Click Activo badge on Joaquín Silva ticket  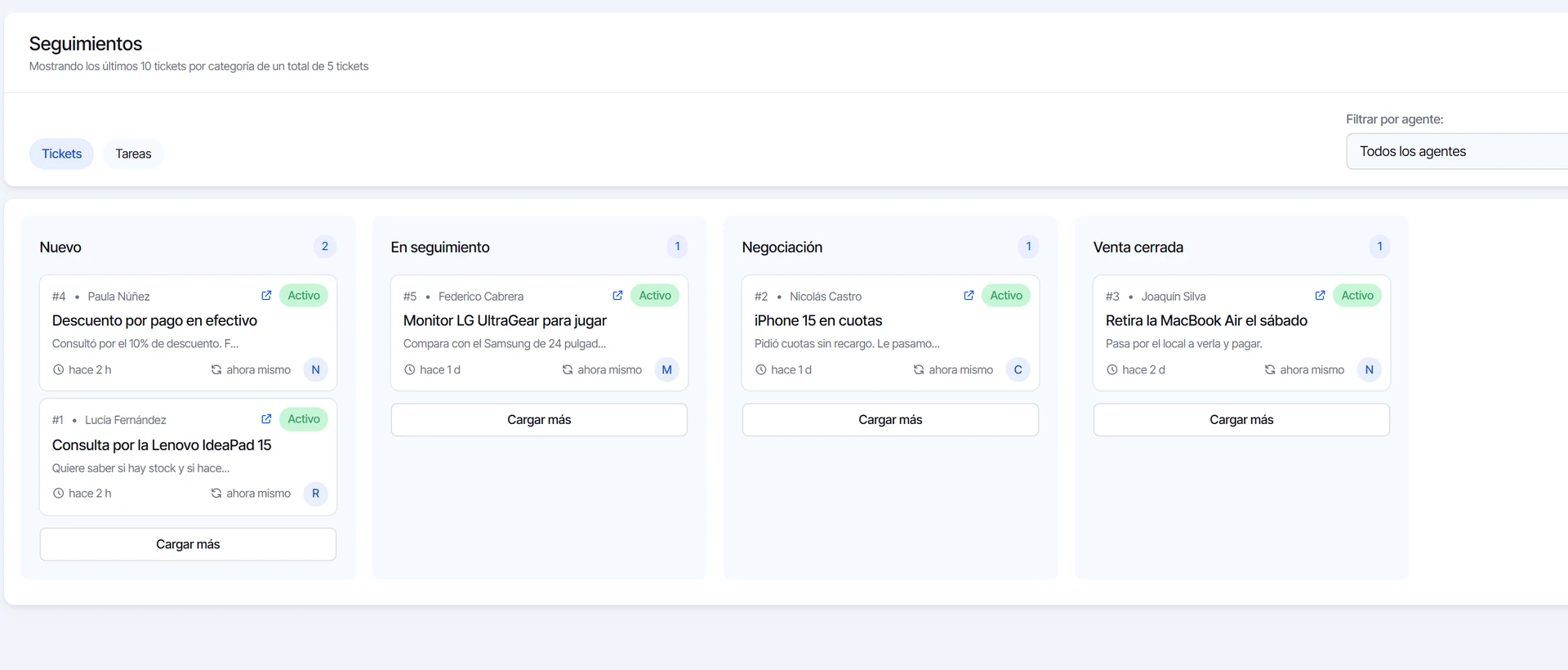click(1357, 296)
